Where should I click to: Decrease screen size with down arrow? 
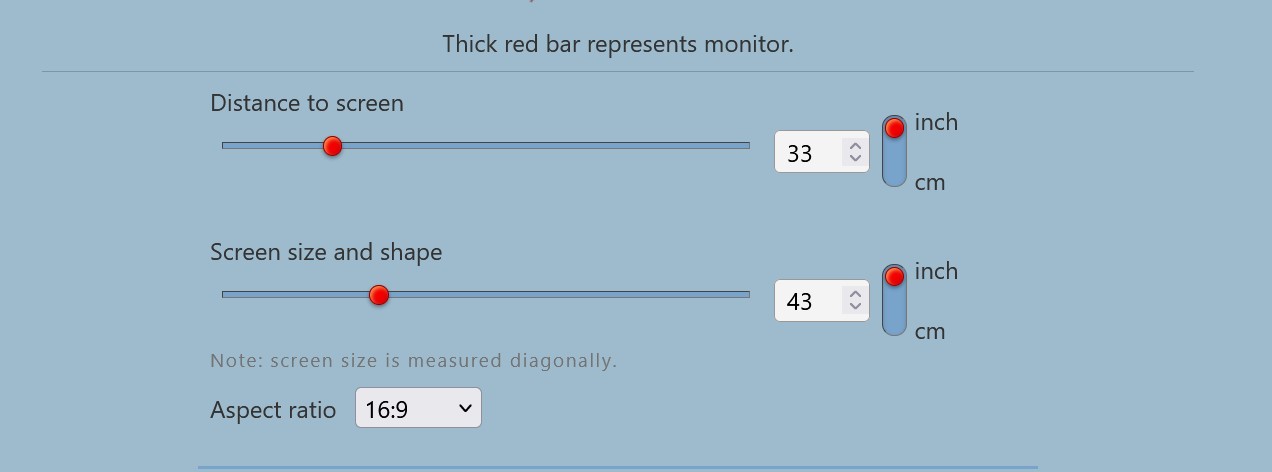855,308
